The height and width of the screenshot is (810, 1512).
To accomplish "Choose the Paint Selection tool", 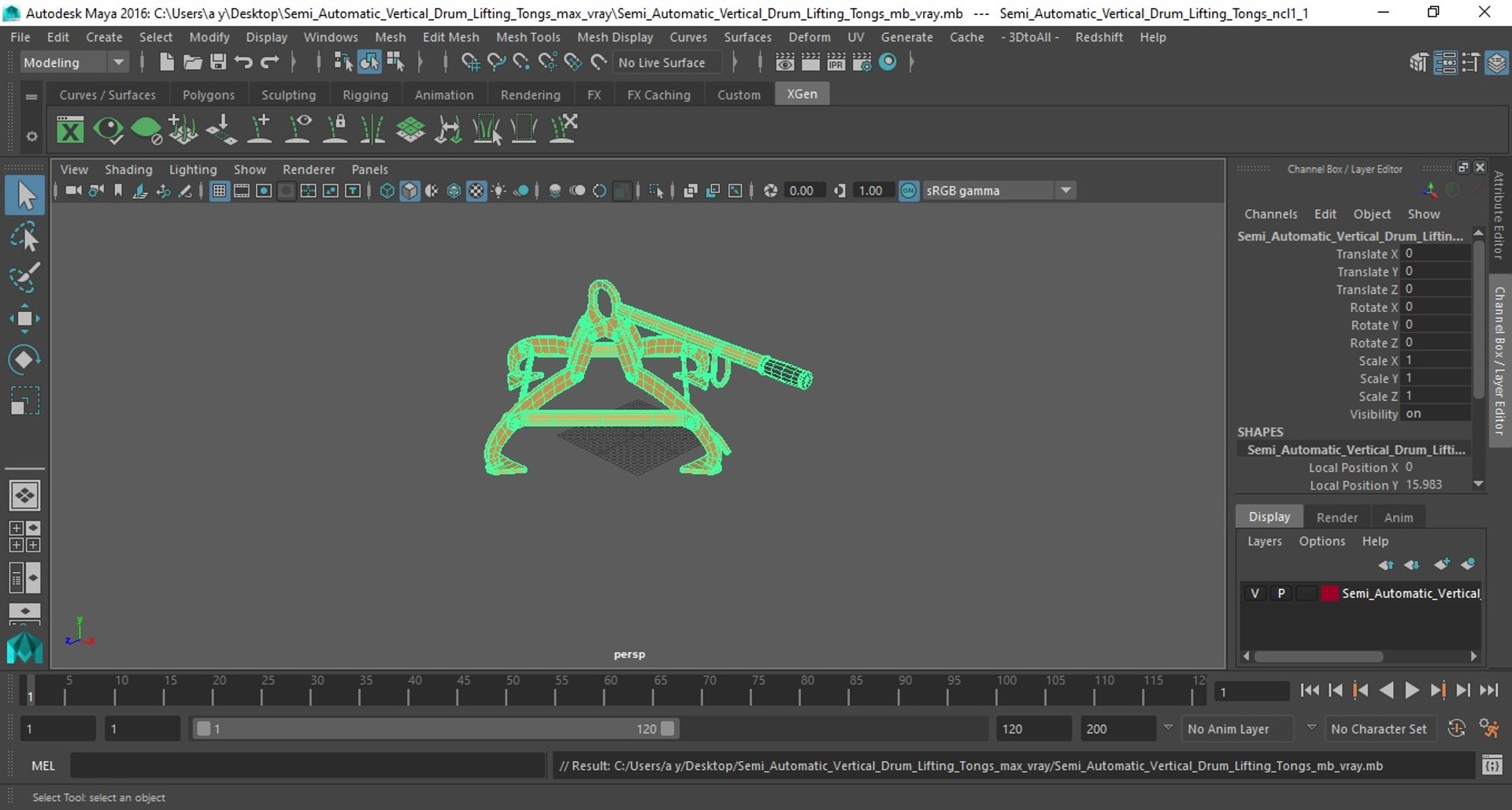I will tap(24, 277).
